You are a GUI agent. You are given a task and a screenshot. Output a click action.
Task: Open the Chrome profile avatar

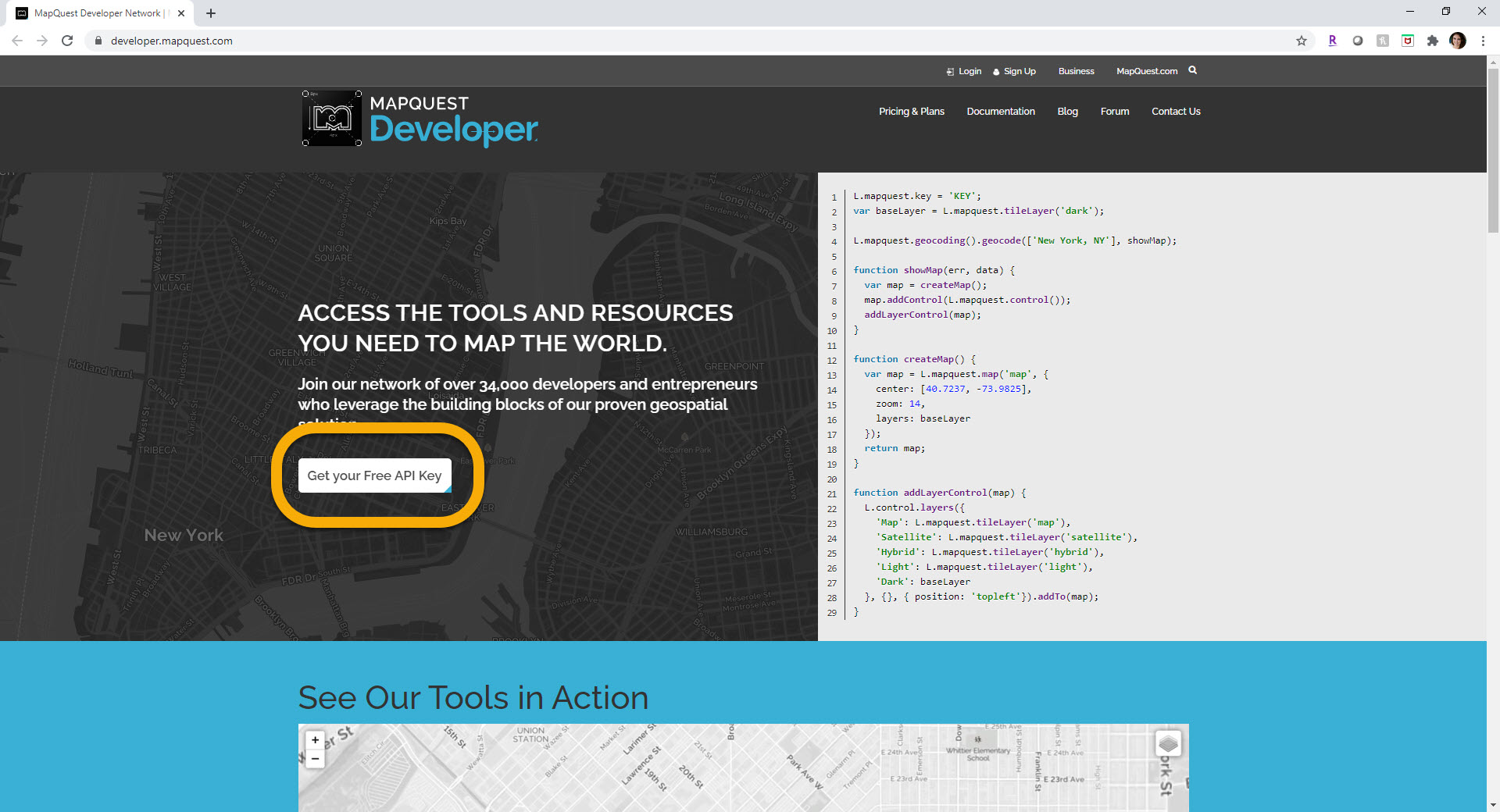point(1458,41)
